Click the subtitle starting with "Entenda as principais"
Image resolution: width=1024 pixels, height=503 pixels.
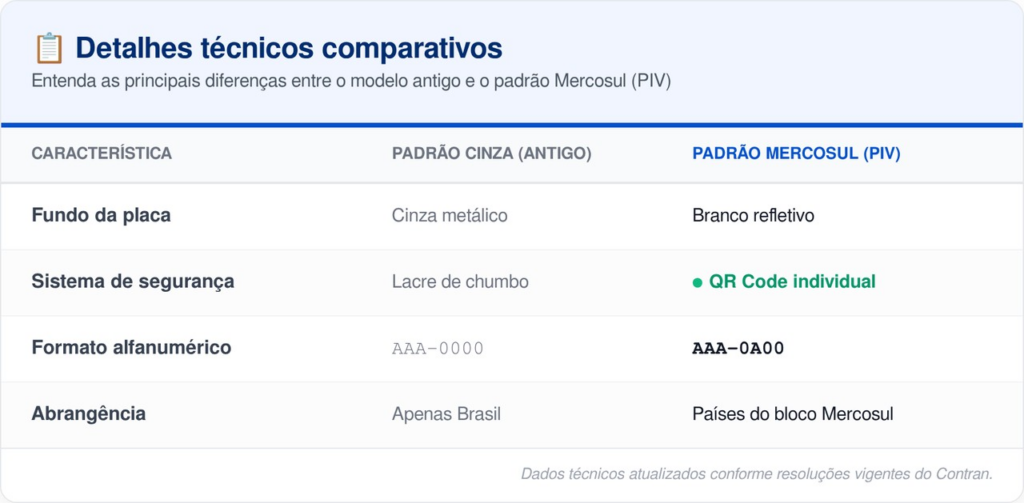[x=351, y=81]
